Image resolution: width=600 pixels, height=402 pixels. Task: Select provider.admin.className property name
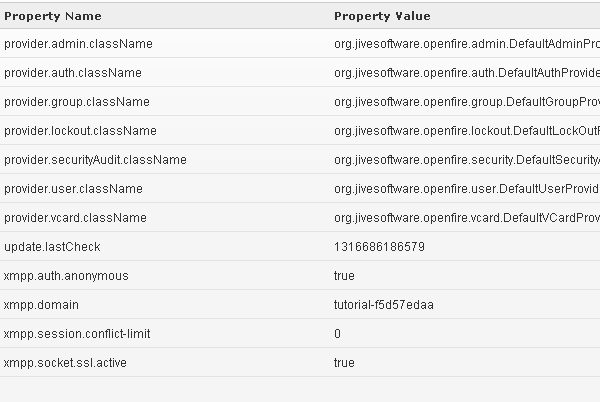(78, 44)
